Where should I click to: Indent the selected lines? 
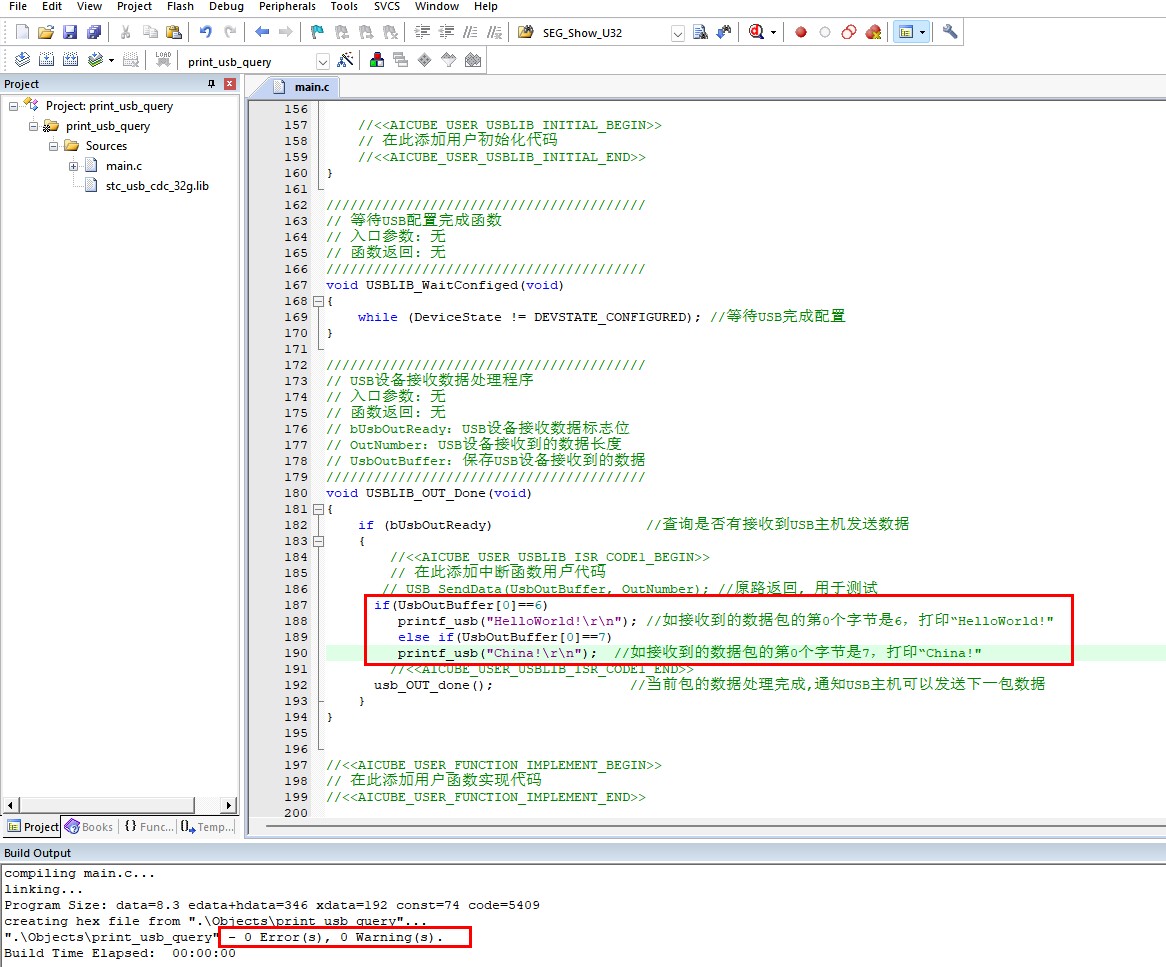422,32
